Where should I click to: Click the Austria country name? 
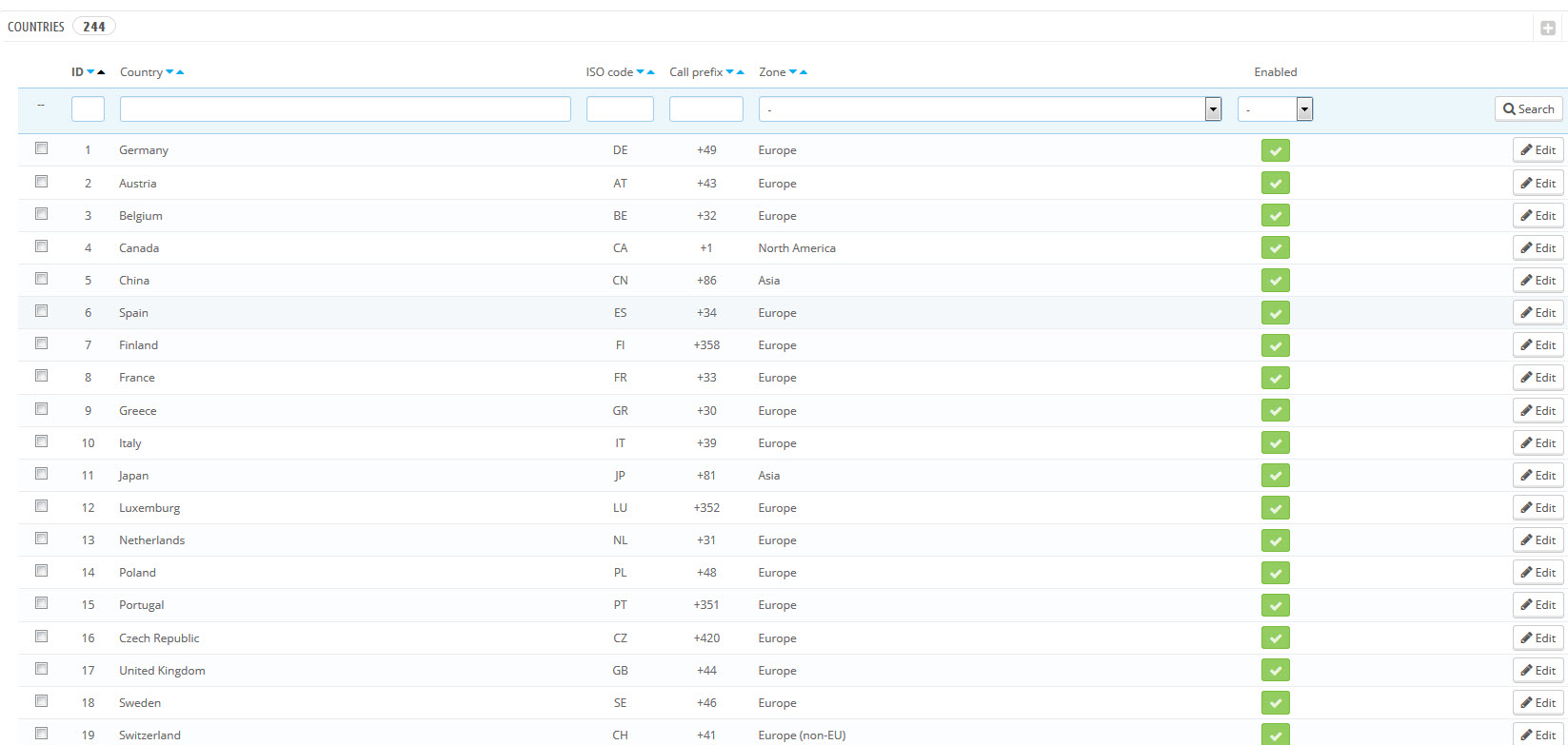[x=138, y=184]
